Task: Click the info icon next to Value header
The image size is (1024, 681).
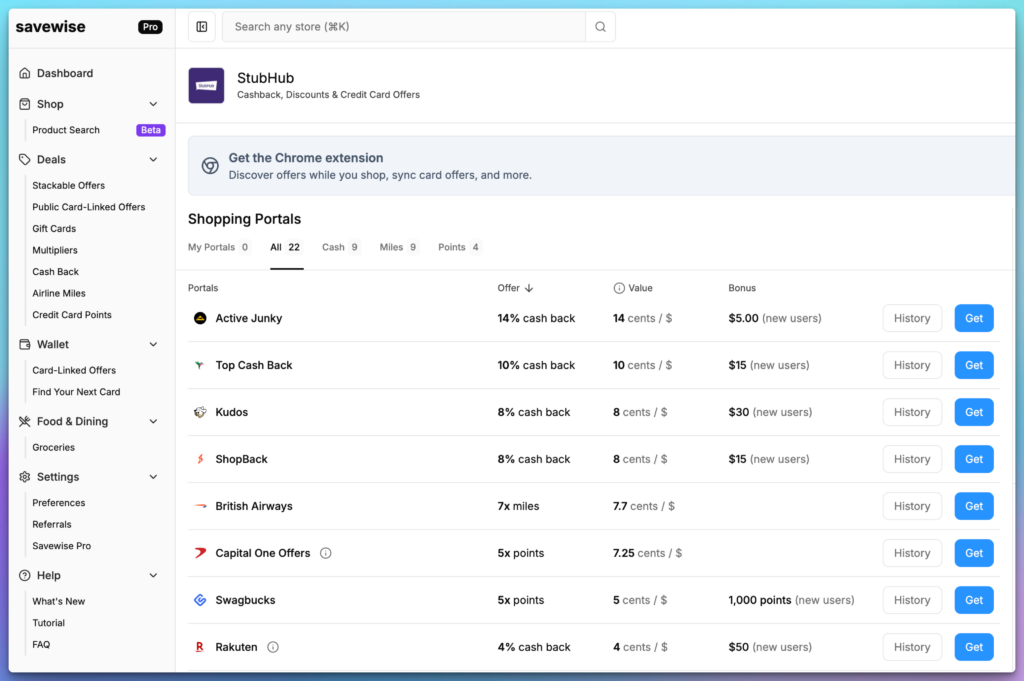Action: pos(619,288)
